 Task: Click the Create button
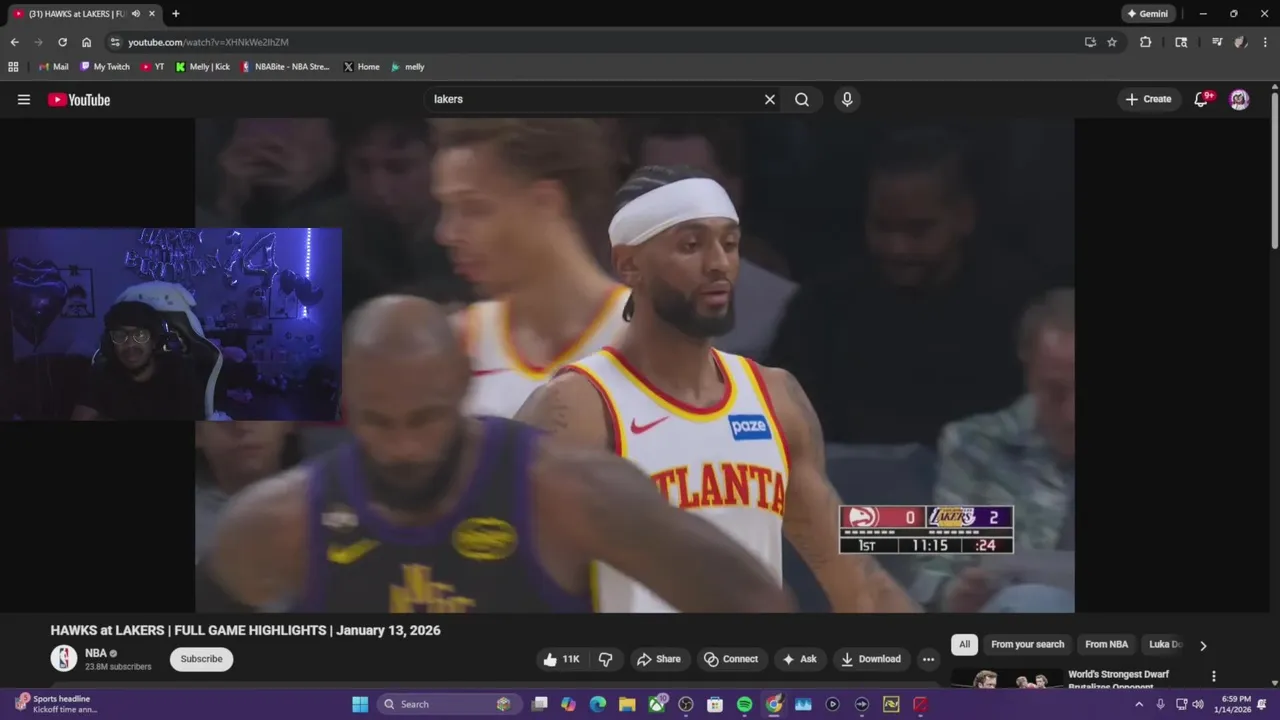coord(1148,99)
